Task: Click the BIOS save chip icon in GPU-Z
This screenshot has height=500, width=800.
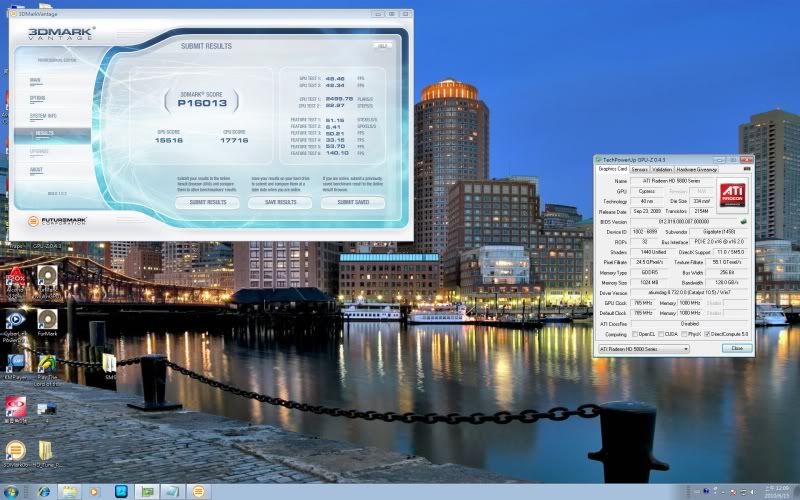Action: (744, 221)
